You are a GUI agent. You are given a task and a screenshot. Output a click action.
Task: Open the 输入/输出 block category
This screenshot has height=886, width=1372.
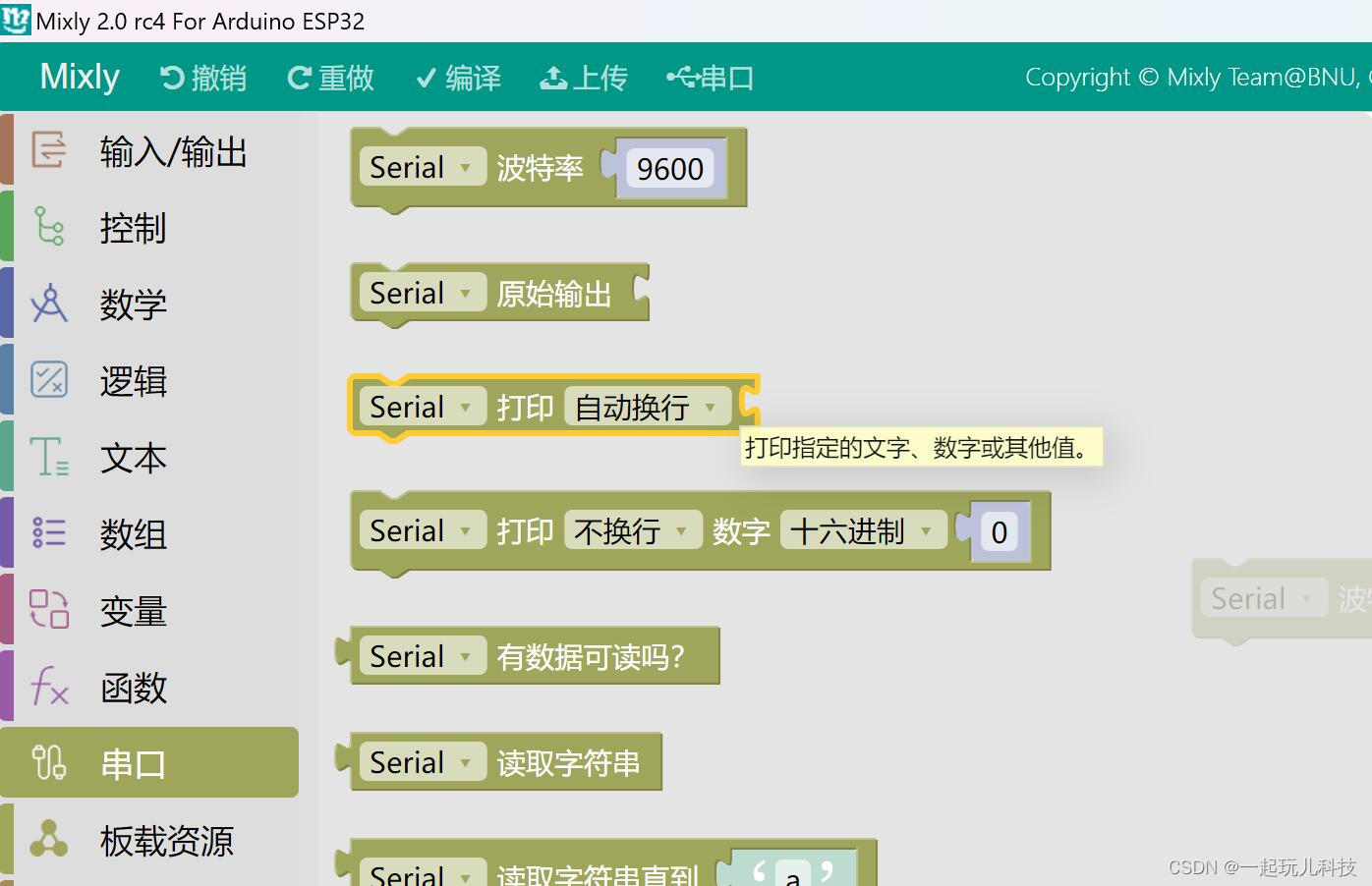[x=149, y=150]
